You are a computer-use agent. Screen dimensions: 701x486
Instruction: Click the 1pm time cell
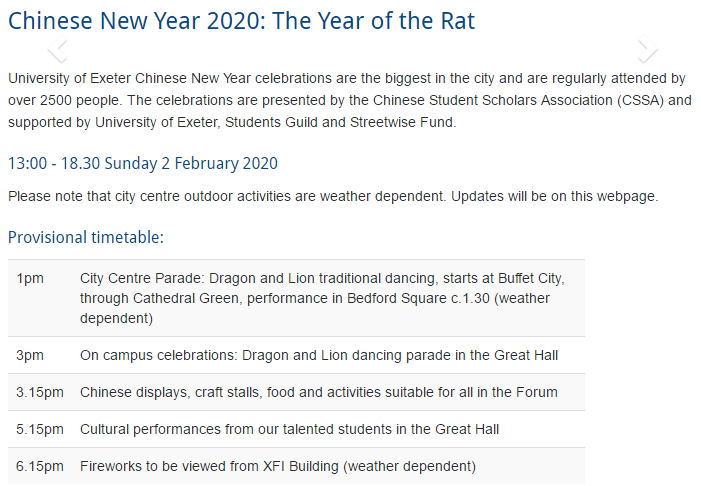click(30, 279)
